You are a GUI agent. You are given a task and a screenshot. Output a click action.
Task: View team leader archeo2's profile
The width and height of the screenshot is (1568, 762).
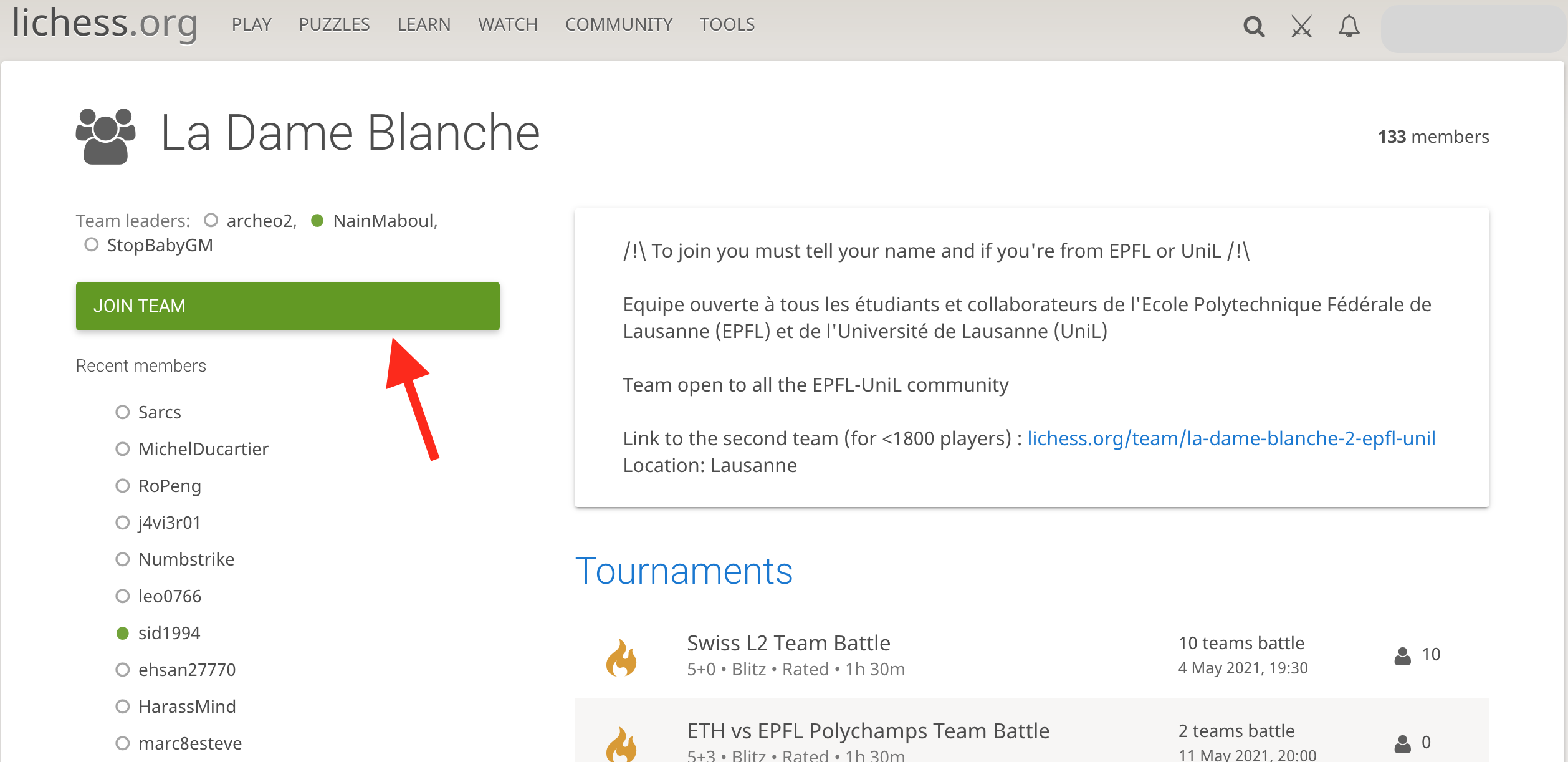pyautogui.click(x=260, y=221)
